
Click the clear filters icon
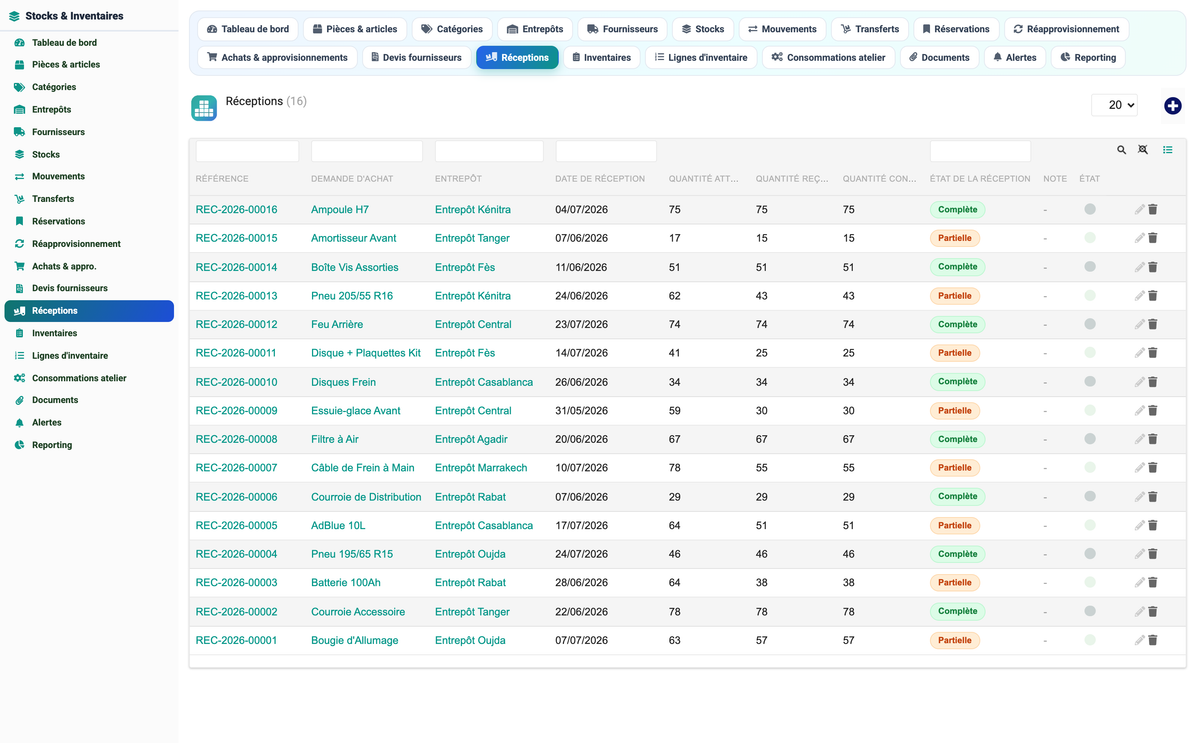1143,150
